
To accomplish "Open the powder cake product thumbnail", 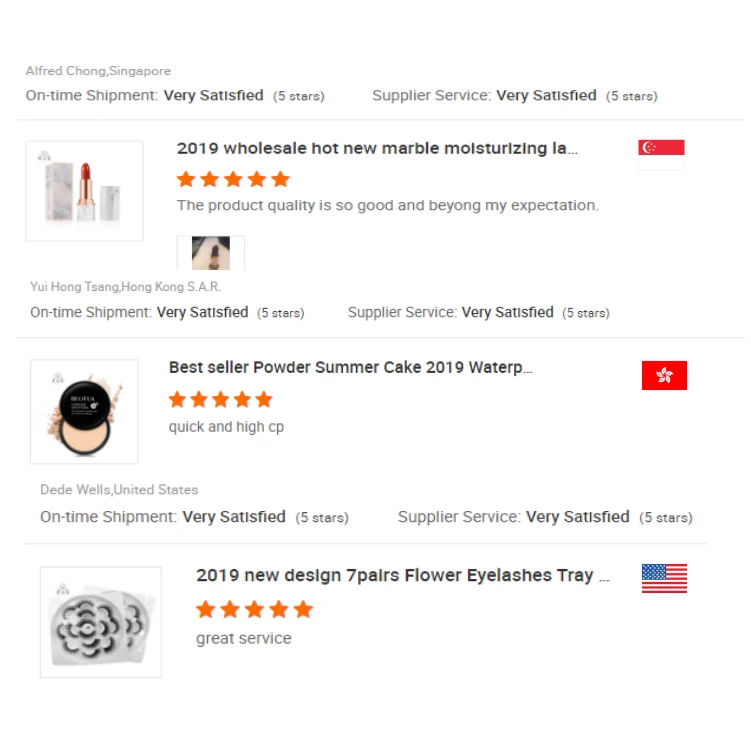I will 84,411.
